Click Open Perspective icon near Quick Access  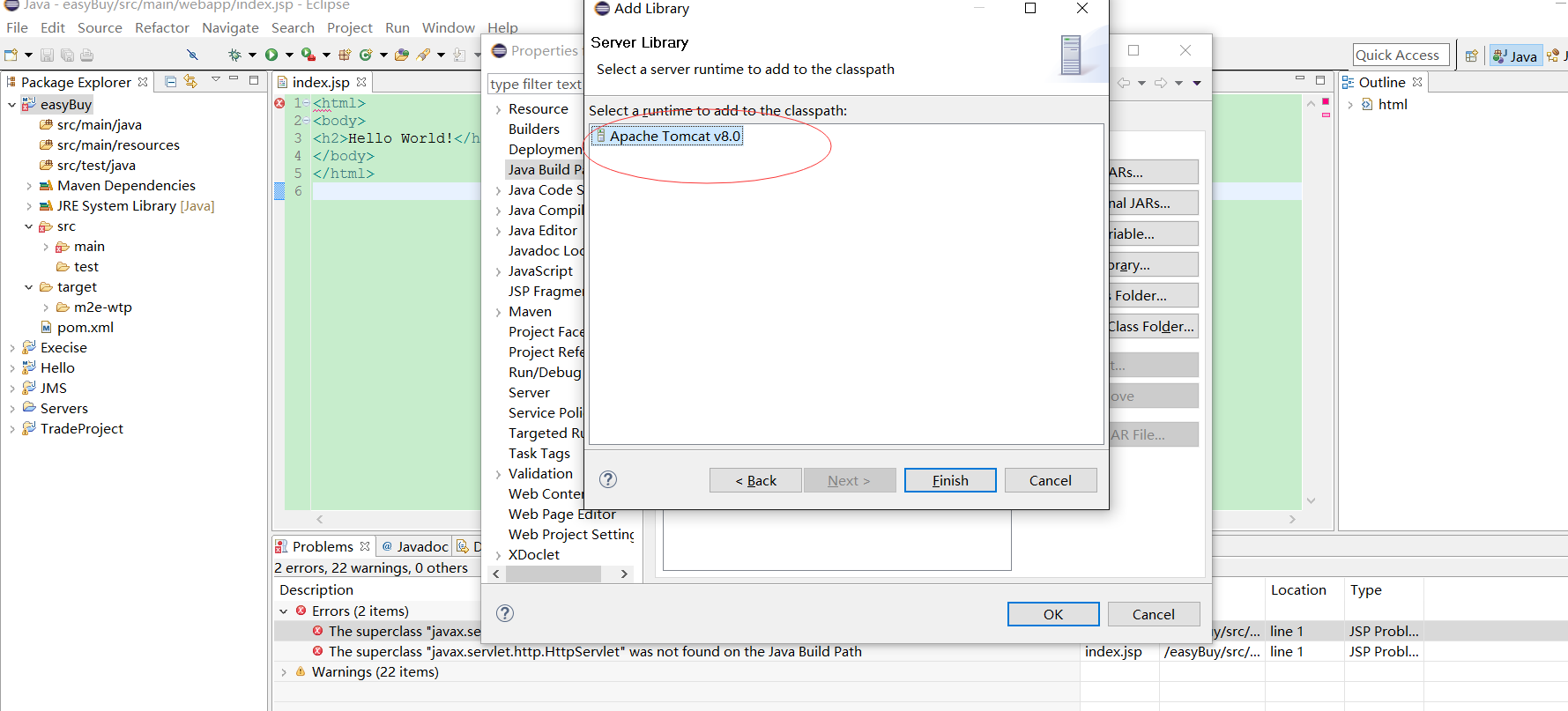click(x=1471, y=56)
